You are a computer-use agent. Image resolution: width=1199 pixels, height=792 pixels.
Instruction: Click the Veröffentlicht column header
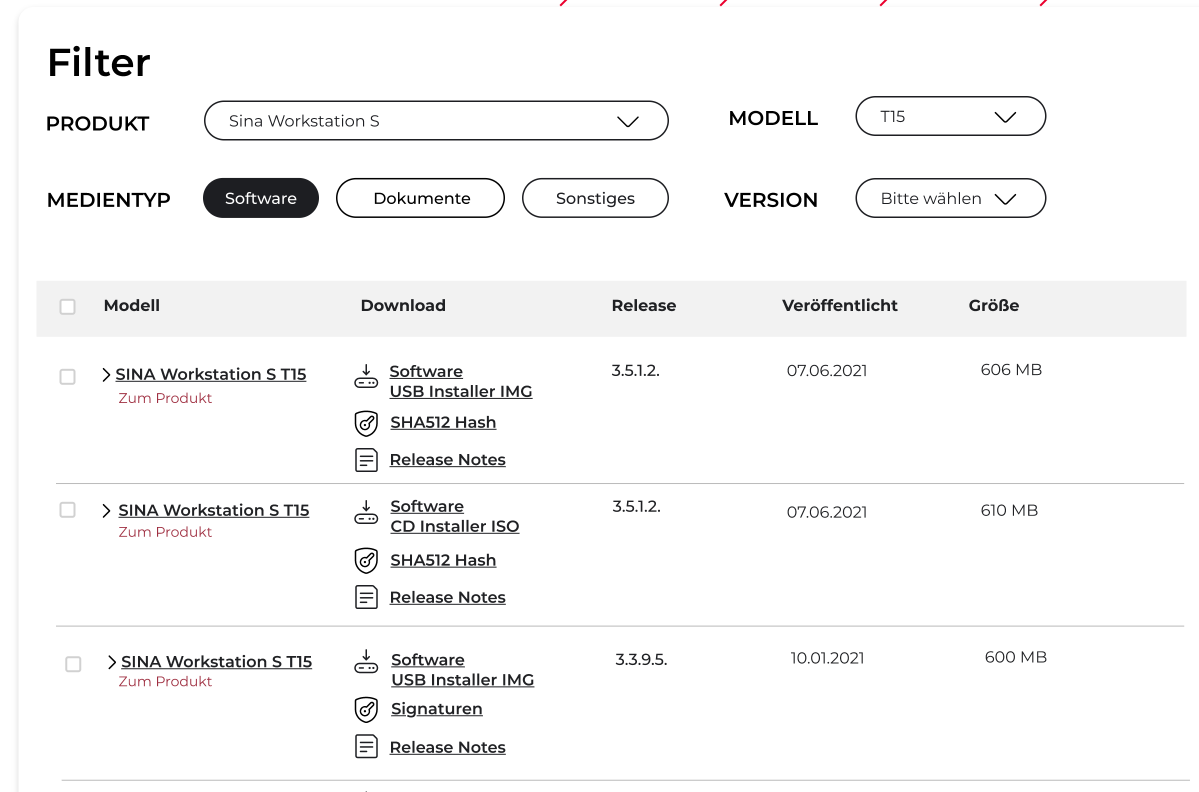point(840,306)
